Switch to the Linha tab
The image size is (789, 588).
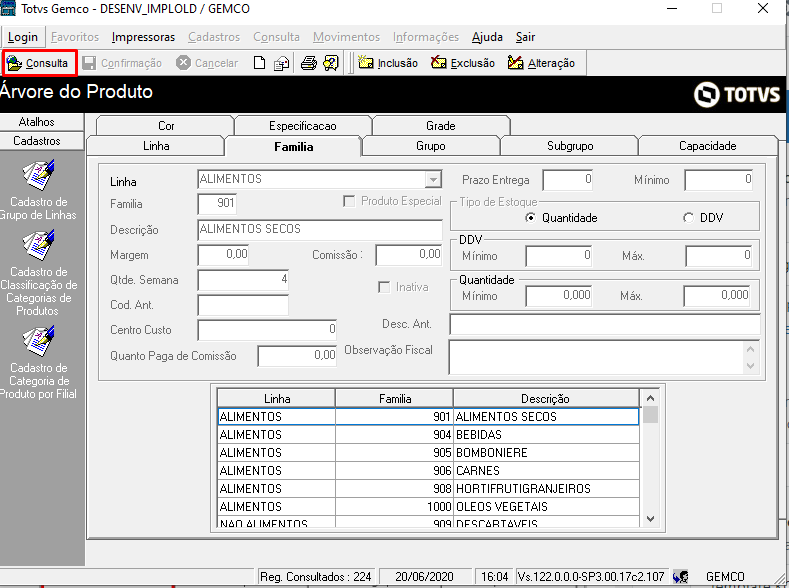click(156, 146)
